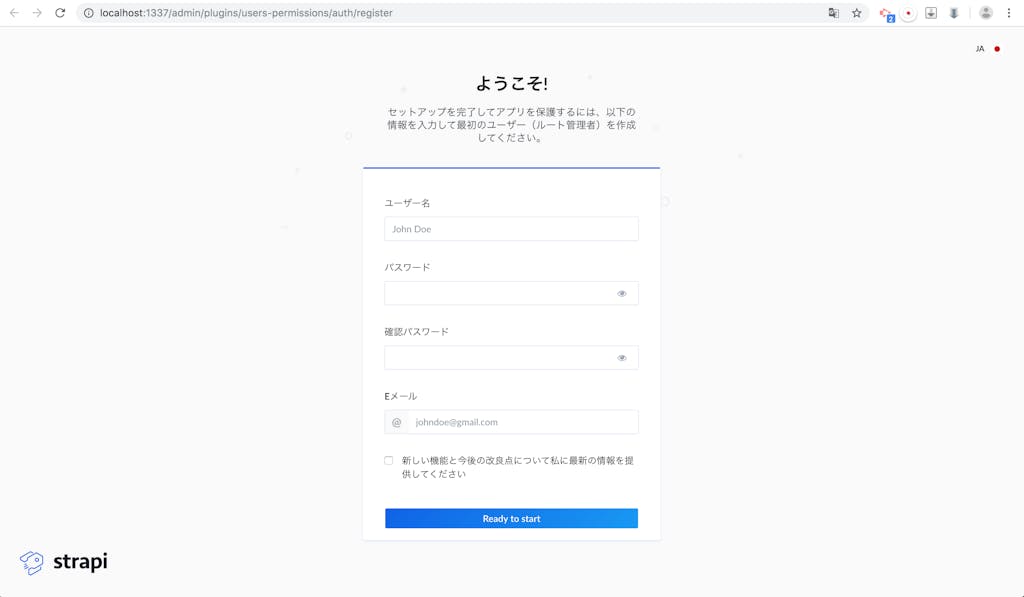Screen dimensions: 1024x597
Task: Focus the ユーザー名 input field
Action: pos(511,229)
